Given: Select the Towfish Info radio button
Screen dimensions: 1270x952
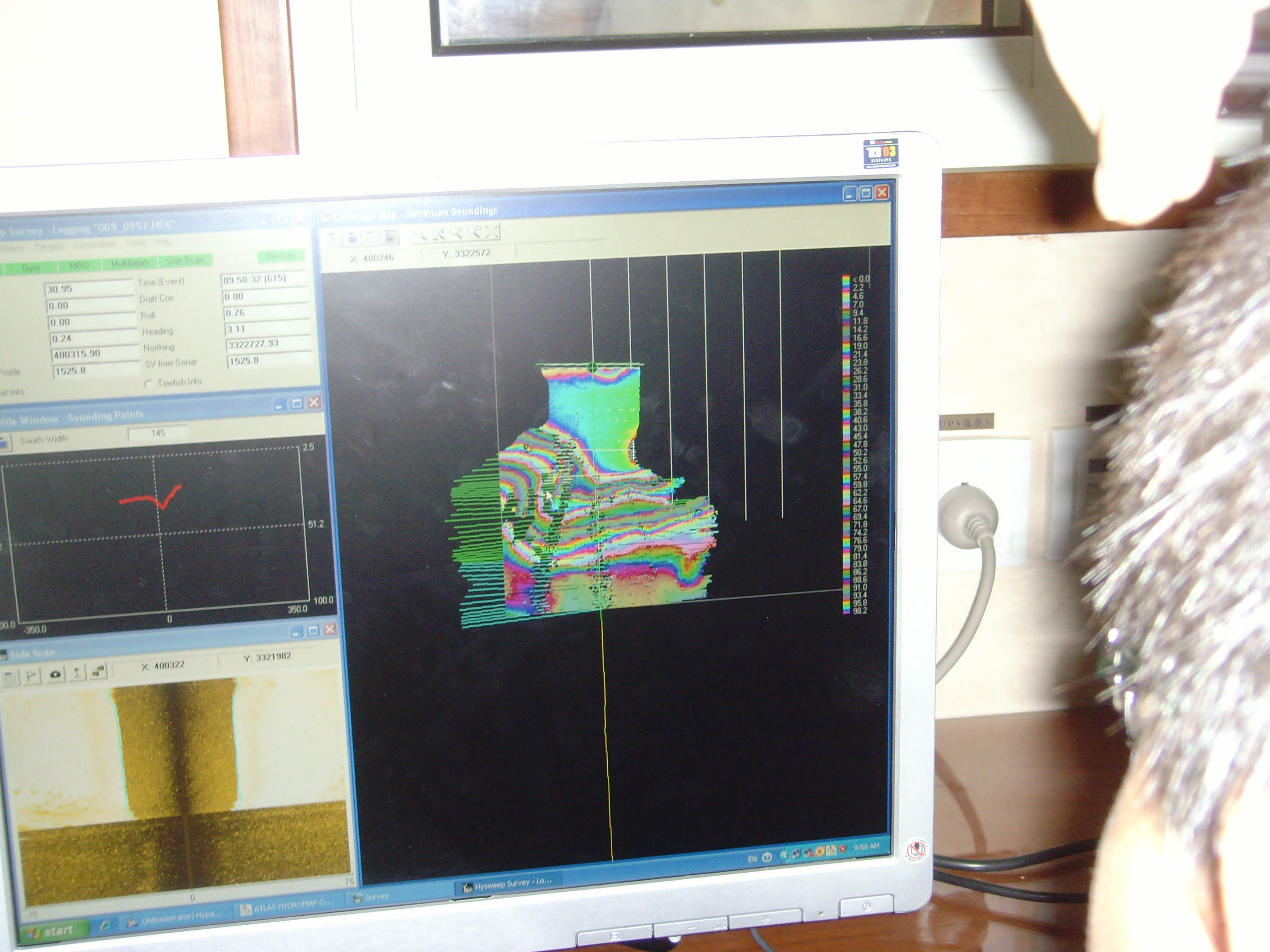Looking at the screenshot, I should pos(149,383).
